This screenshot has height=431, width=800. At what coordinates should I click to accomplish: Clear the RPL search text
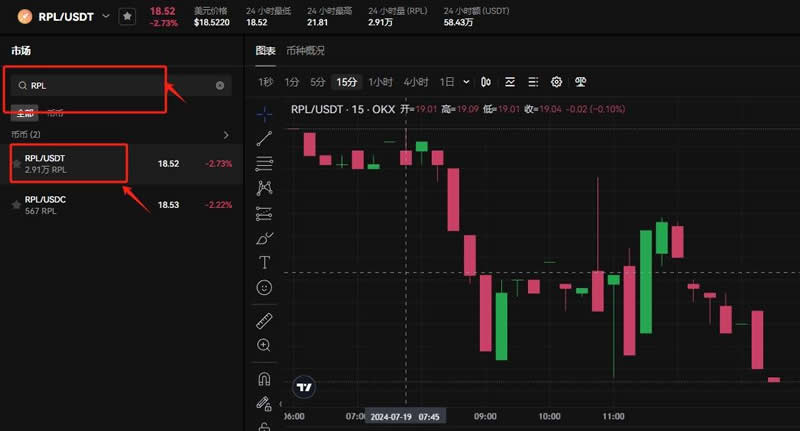pyautogui.click(x=220, y=86)
